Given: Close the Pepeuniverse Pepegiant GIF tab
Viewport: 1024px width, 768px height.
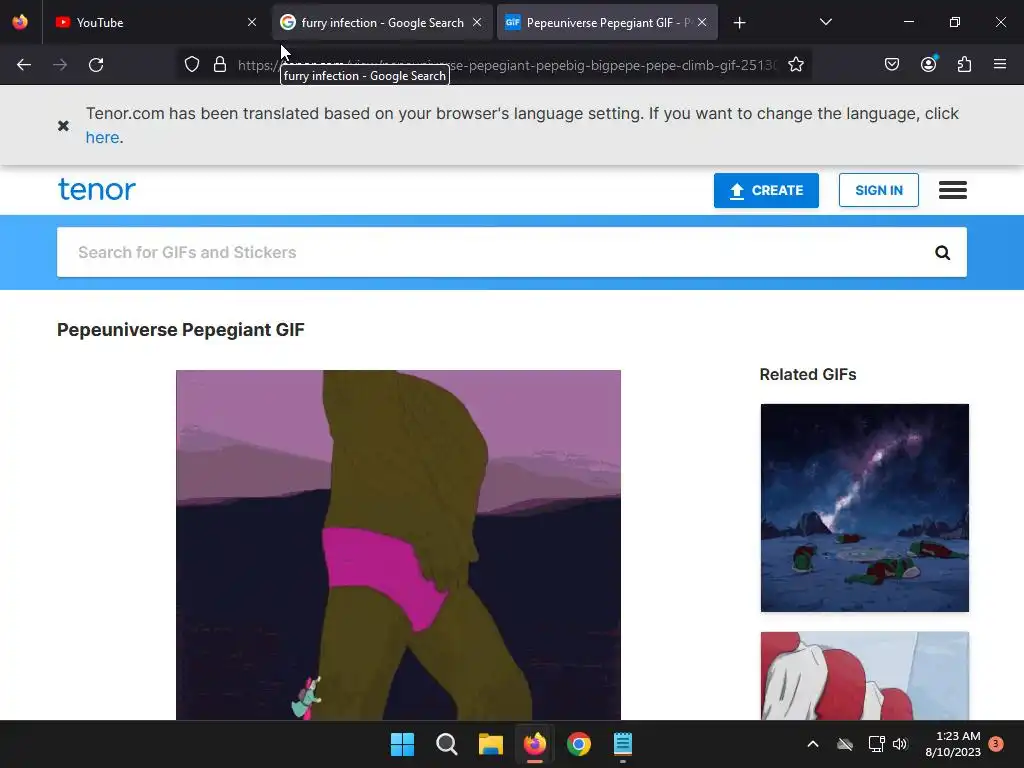Looking at the screenshot, I should (x=702, y=22).
